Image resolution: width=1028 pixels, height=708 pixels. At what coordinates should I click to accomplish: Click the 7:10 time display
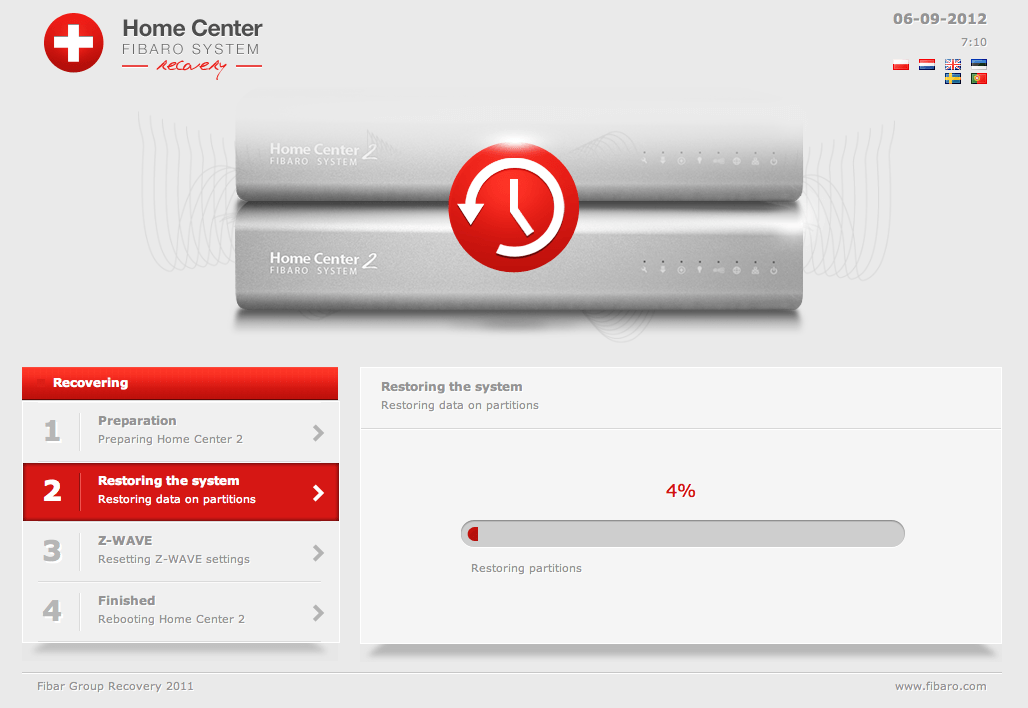[x=974, y=42]
